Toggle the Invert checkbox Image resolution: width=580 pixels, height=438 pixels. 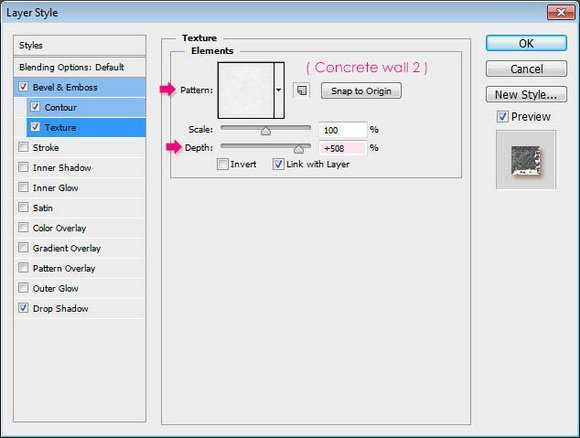pyautogui.click(x=223, y=164)
